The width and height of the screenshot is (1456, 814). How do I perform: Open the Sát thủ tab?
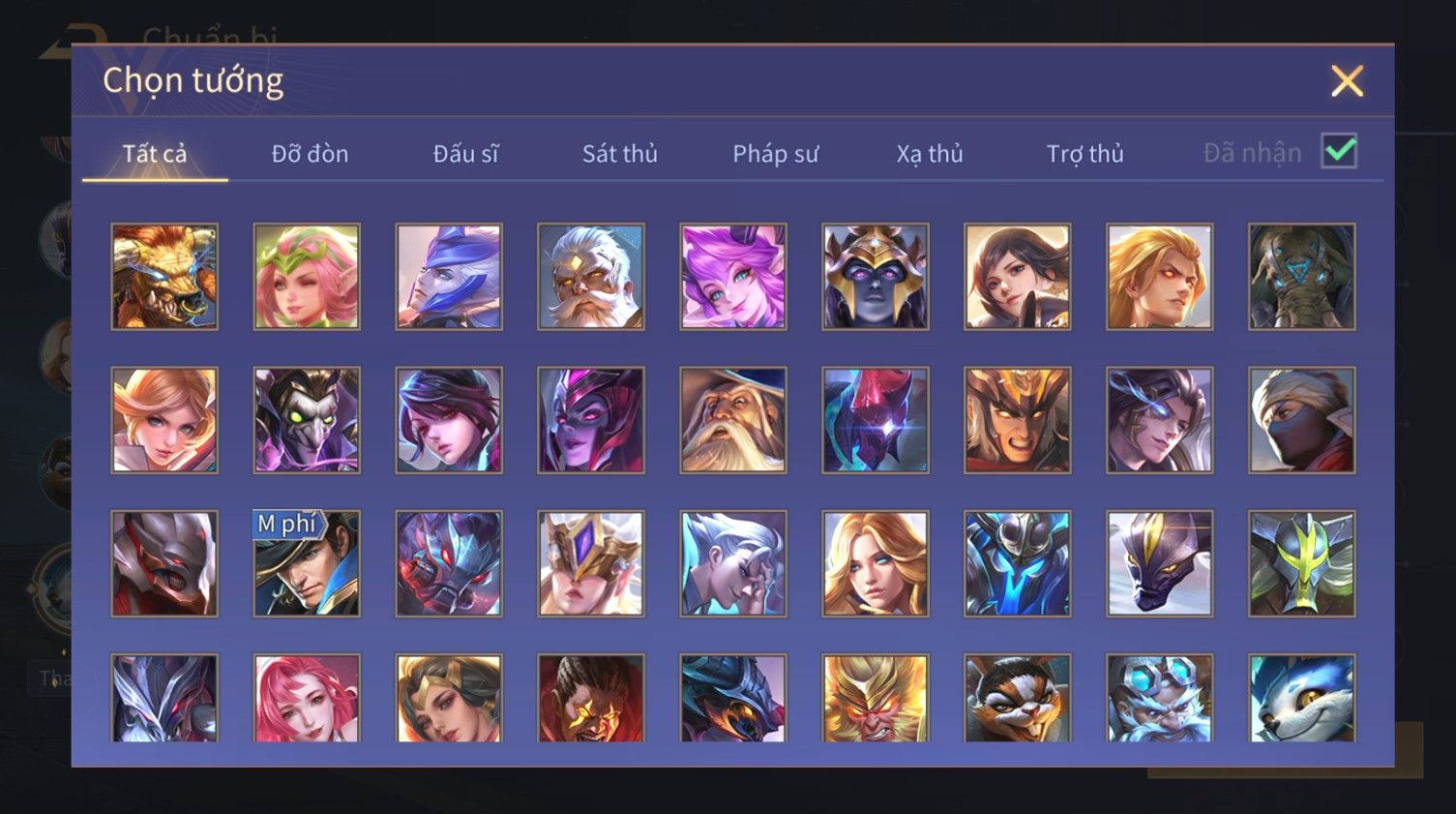620,153
